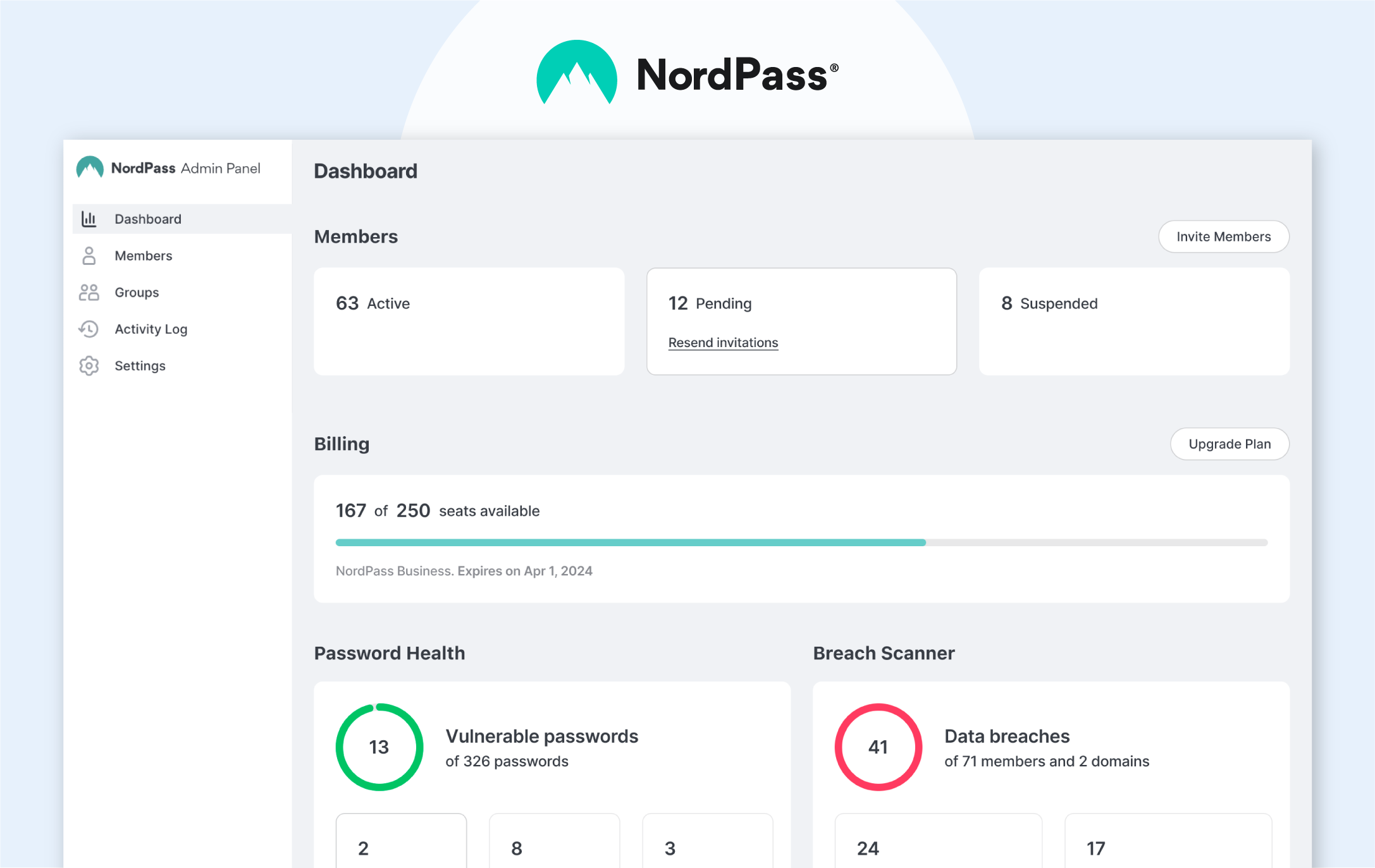Click the Invite Members button
The image size is (1375, 868).
(1225, 236)
